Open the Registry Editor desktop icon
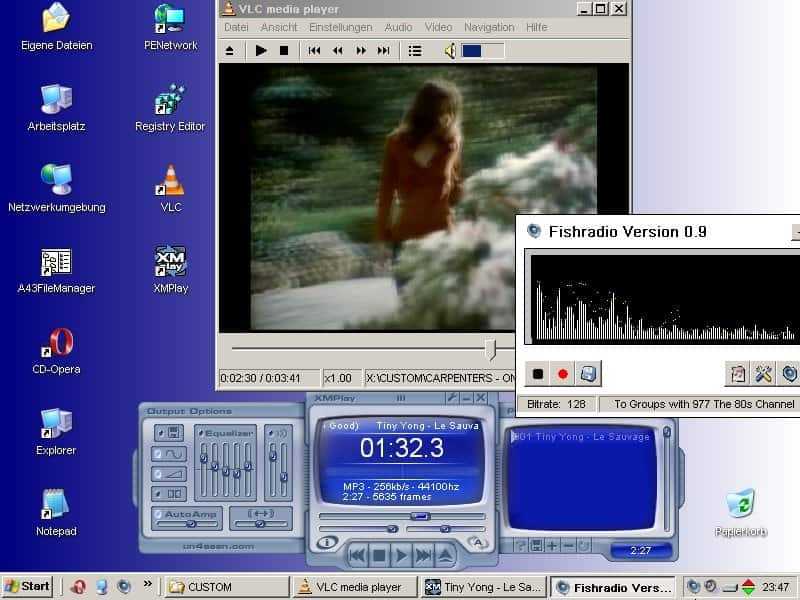The width and height of the screenshot is (800, 600). 170,108
